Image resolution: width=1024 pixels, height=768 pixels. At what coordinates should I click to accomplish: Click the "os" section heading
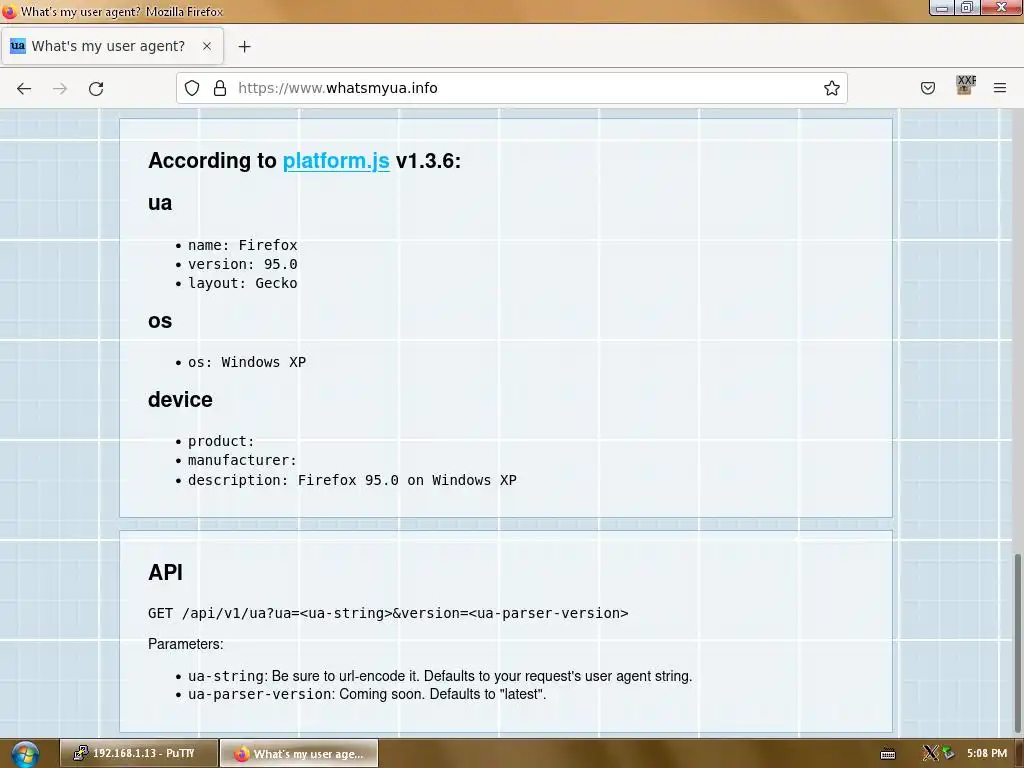click(x=160, y=321)
